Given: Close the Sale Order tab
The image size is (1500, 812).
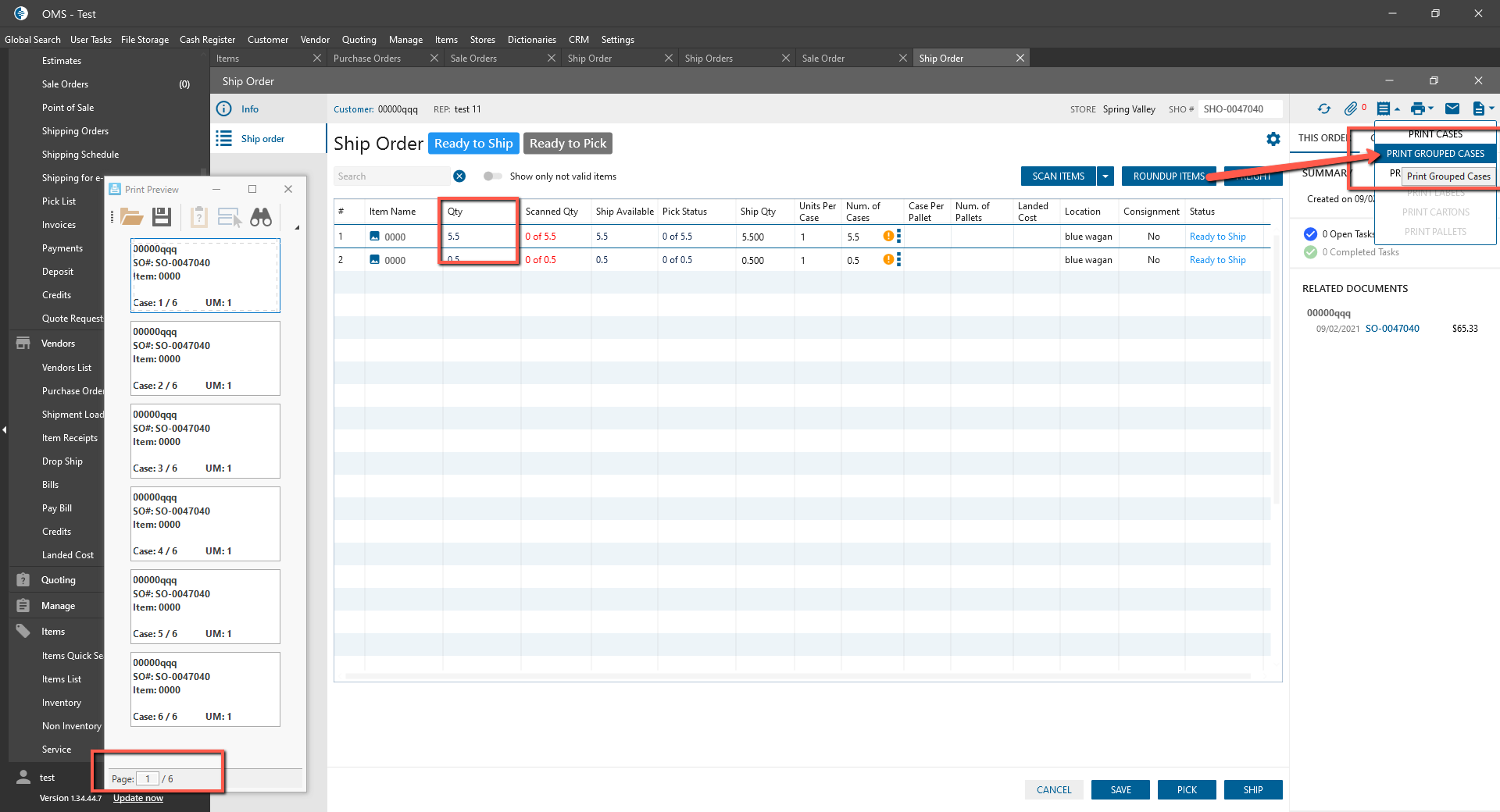Looking at the screenshot, I should (x=903, y=59).
